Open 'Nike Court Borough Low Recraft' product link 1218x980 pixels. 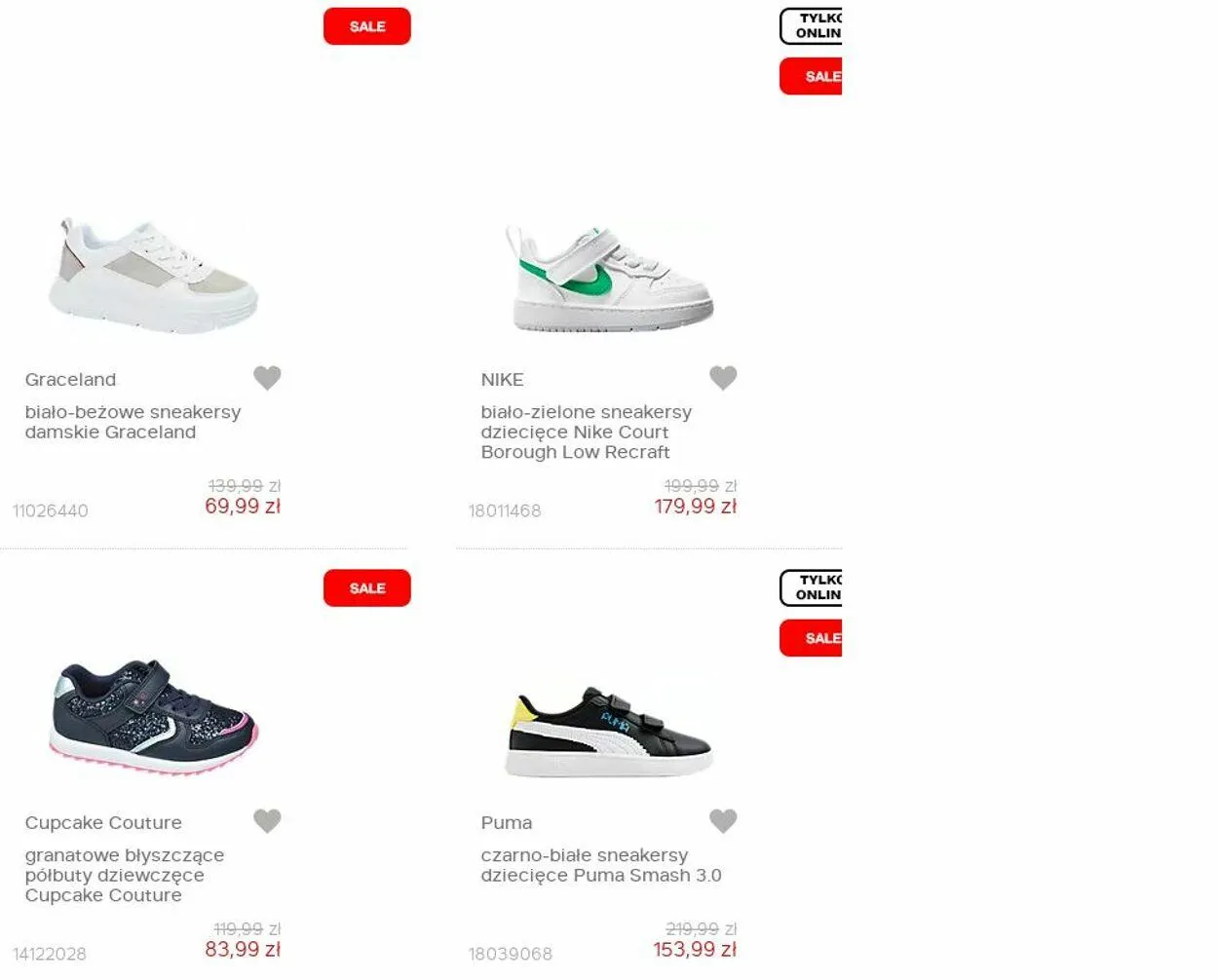pyautogui.click(x=587, y=432)
